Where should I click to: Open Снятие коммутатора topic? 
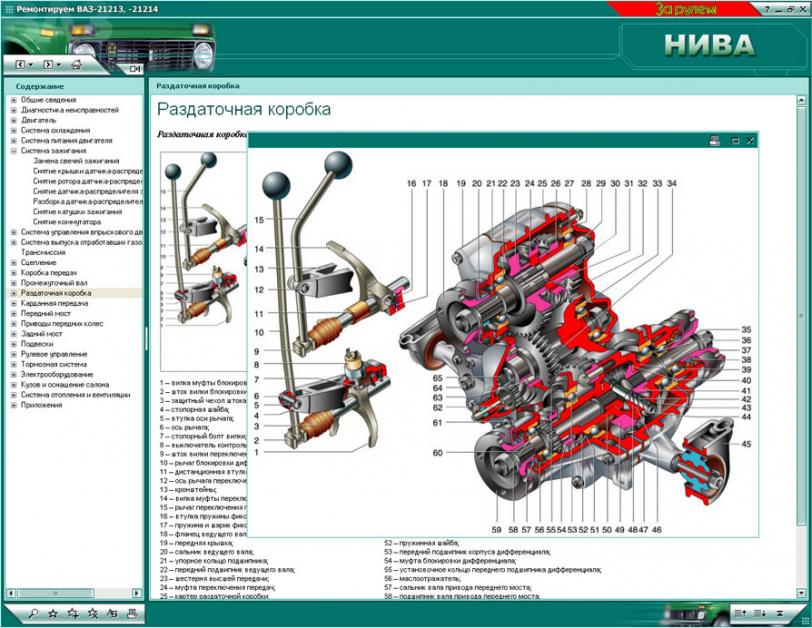(x=67, y=222)
